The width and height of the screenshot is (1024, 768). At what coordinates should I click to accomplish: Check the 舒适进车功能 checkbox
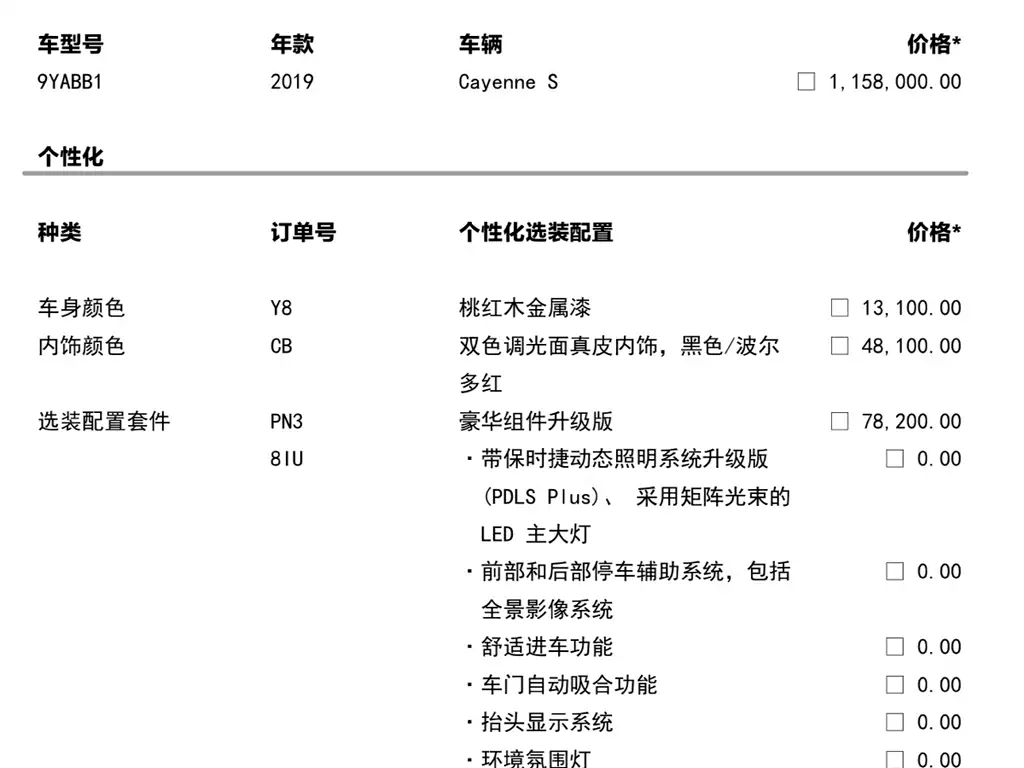tap(895, 647)
